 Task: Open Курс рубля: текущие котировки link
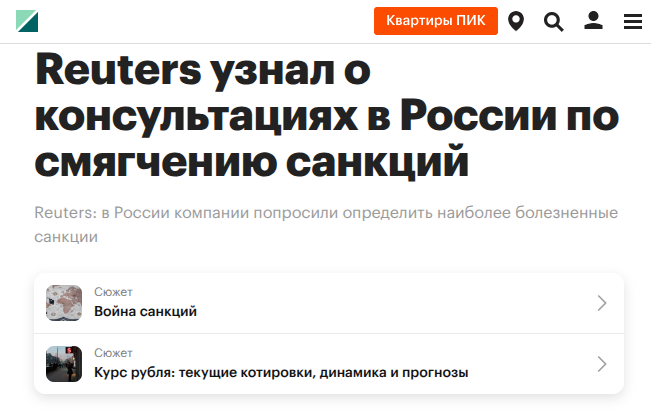coord(281,372)
